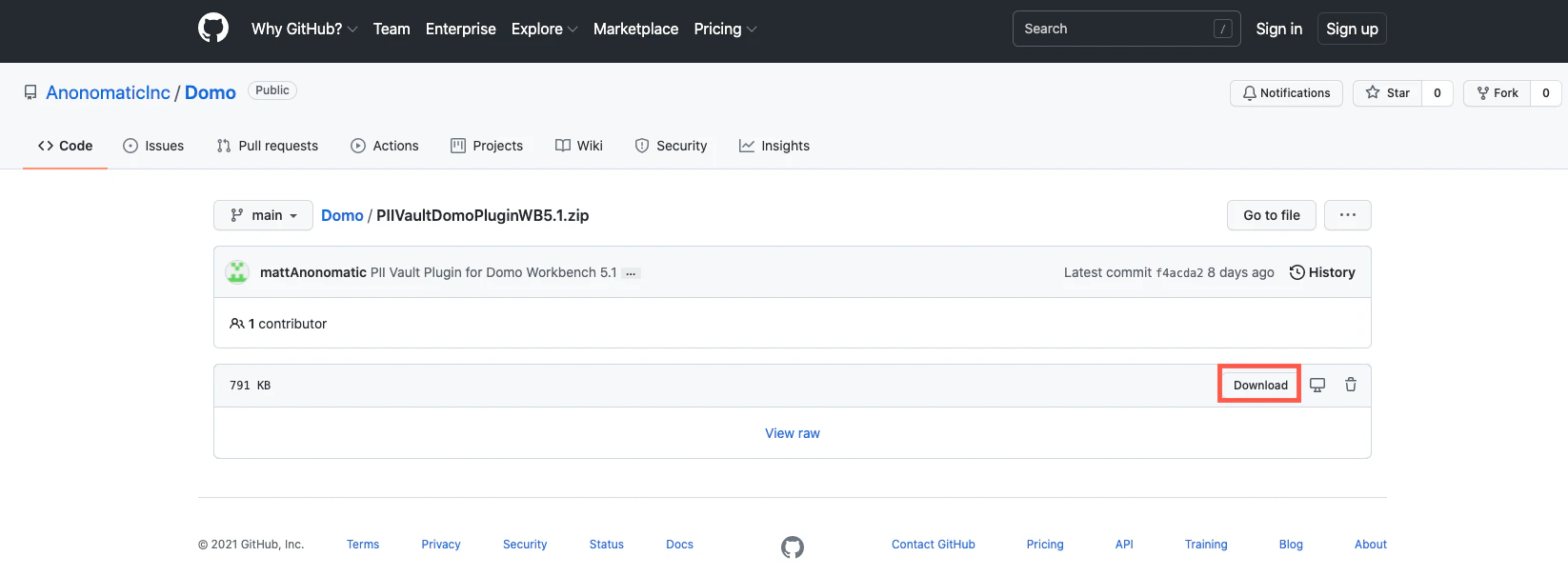The height and width of the screenshot is (576, 1568).
Task: Expand the Pricing header dropdown
Action: (x=725, y=29)
